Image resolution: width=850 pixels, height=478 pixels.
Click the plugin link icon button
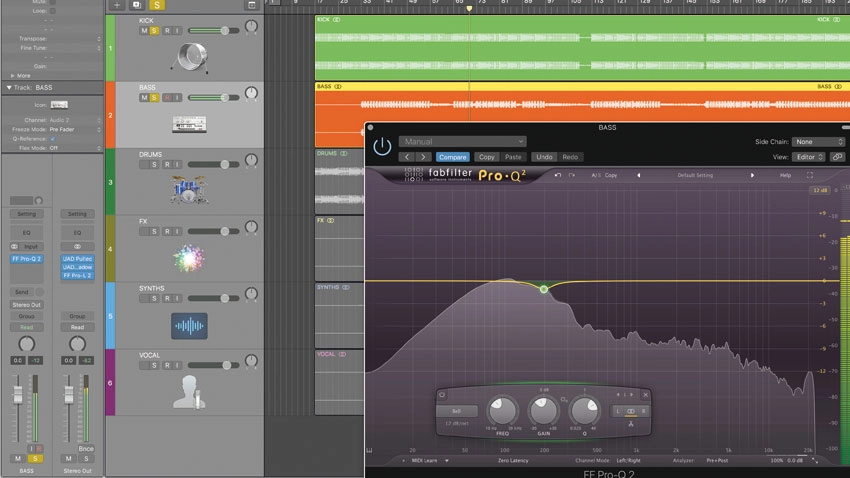point(838,157)
